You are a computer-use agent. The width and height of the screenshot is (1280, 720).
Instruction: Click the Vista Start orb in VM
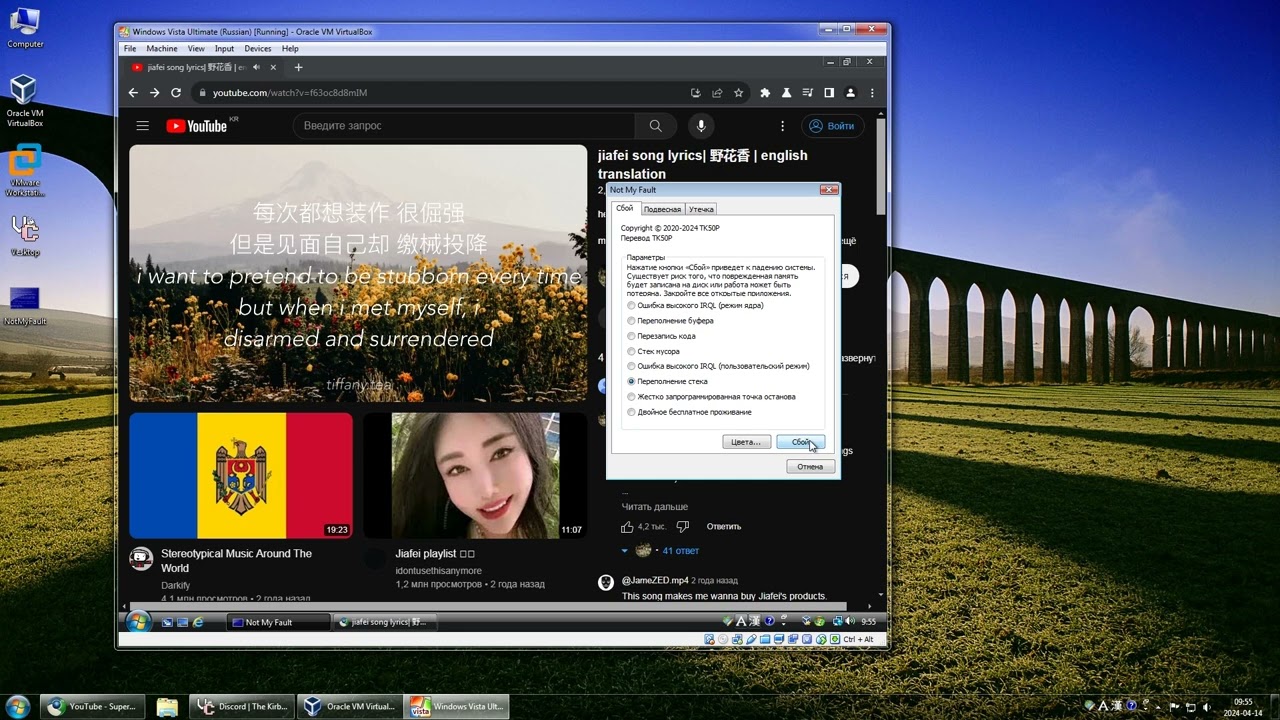pyautogui.click(x=138, y=621)
